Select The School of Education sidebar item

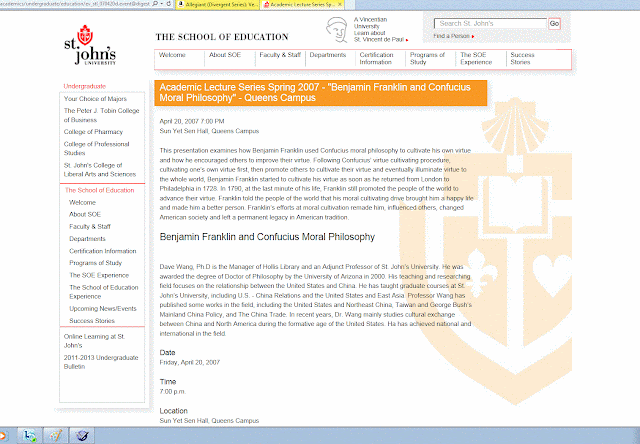(99, 191)
